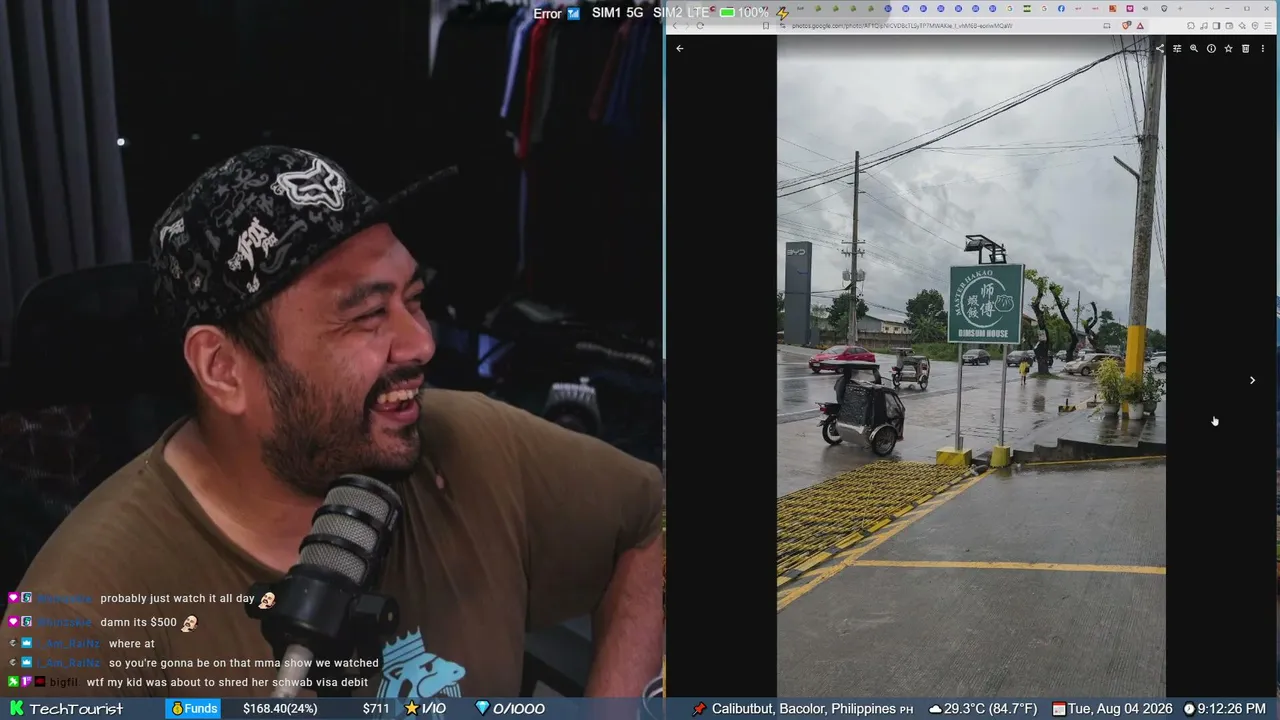Click the cloud weather icon
The image size is (1280, 720).
point(935,709)
